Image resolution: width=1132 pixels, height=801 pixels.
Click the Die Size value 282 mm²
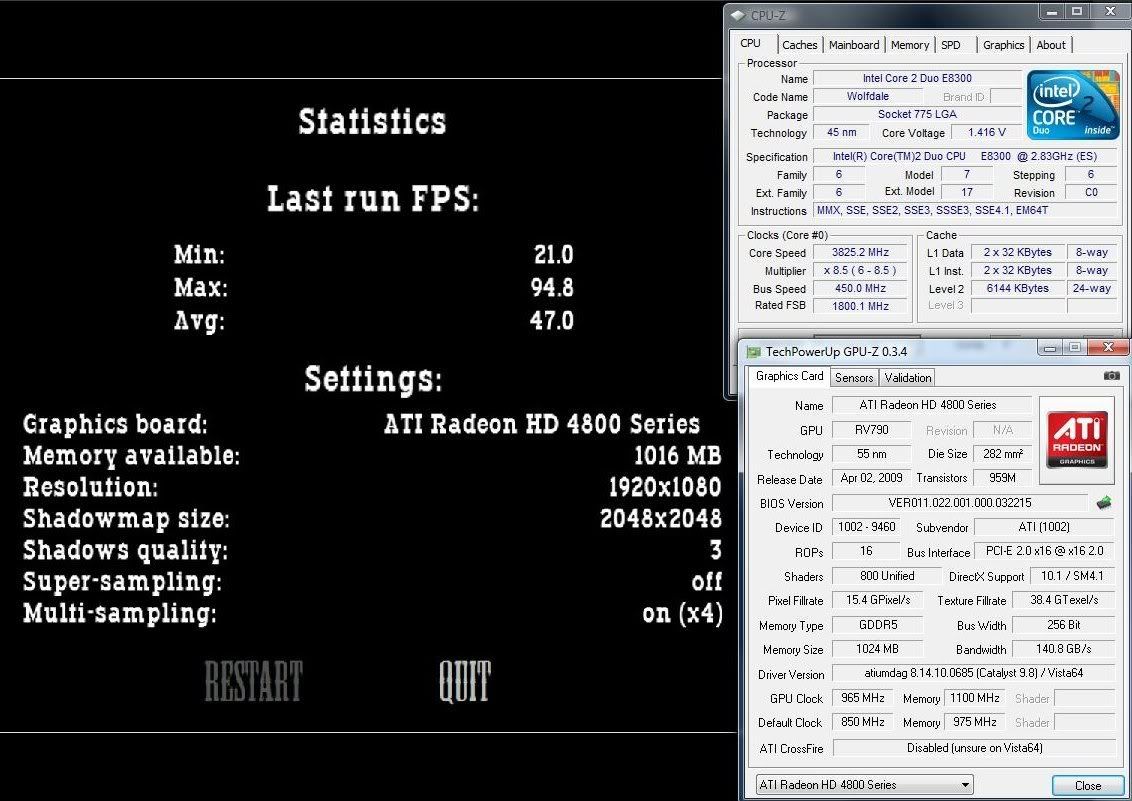point(1002,454)
